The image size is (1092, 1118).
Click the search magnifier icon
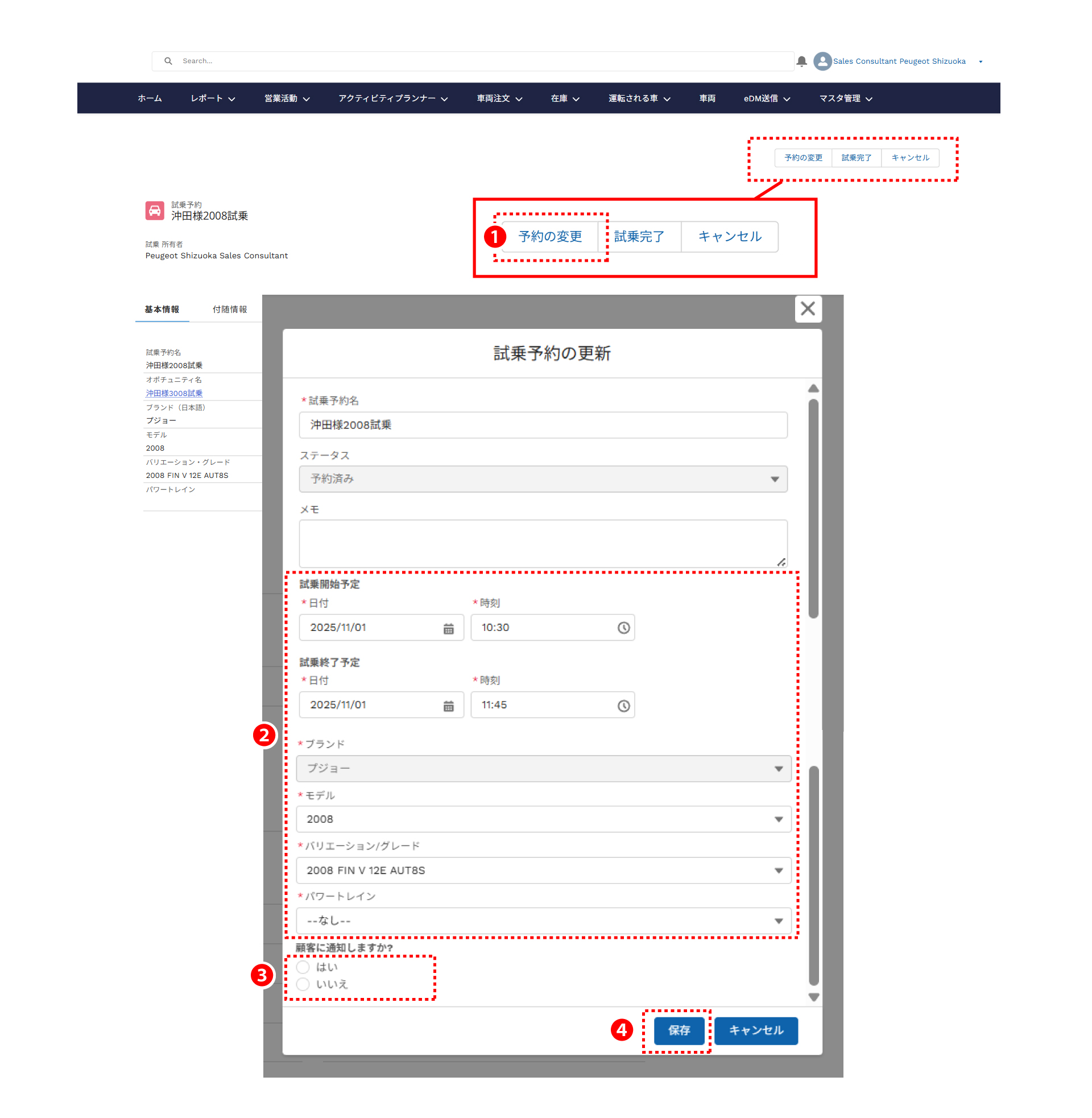(x=168, y=61)
